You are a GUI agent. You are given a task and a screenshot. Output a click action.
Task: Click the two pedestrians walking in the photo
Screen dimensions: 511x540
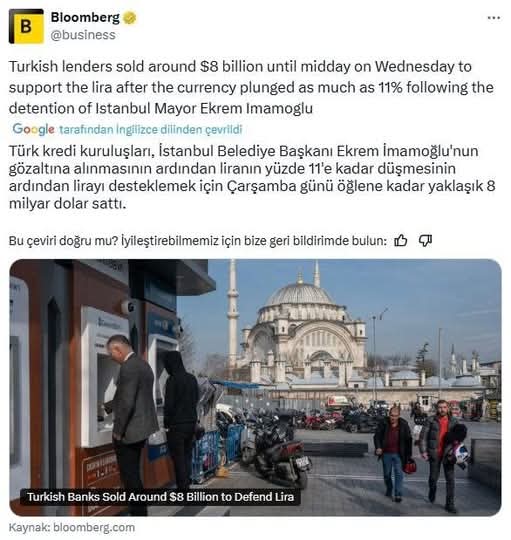click(x=421, y=455)
